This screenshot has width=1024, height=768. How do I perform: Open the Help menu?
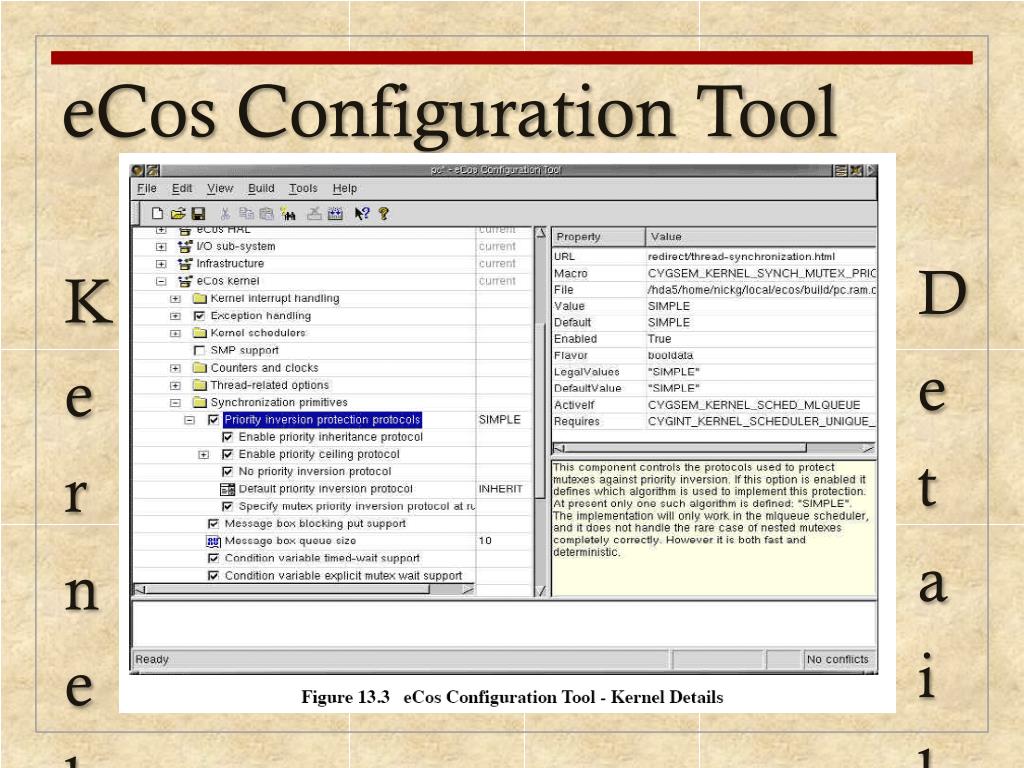(x=345, y=189)
